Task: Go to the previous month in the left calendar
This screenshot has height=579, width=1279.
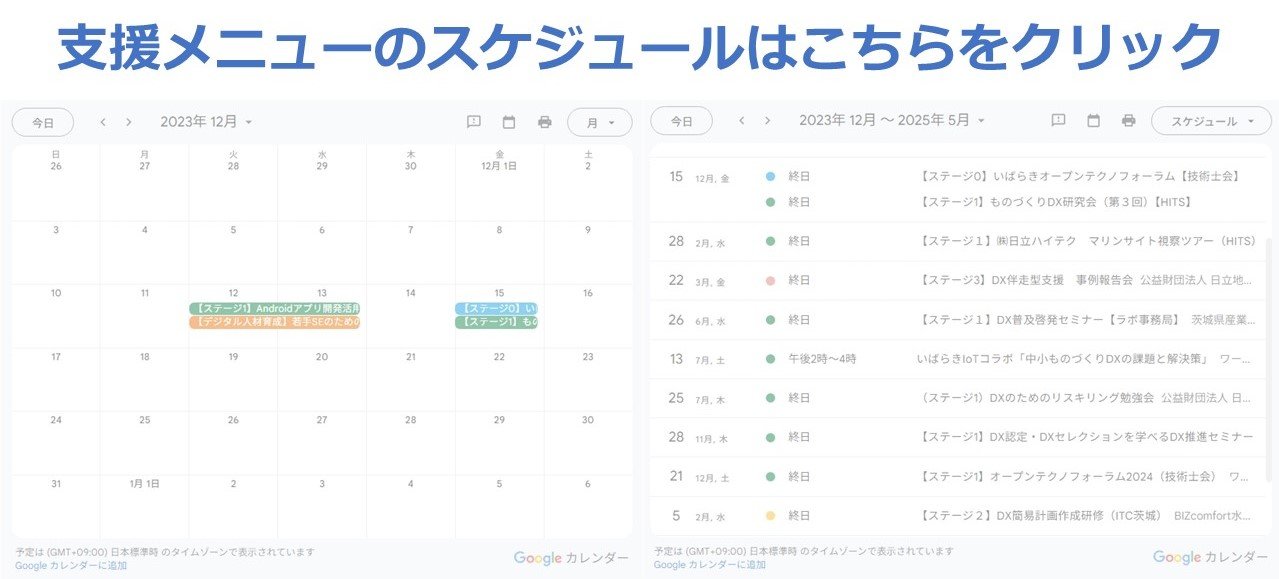Action: (103, 122)
